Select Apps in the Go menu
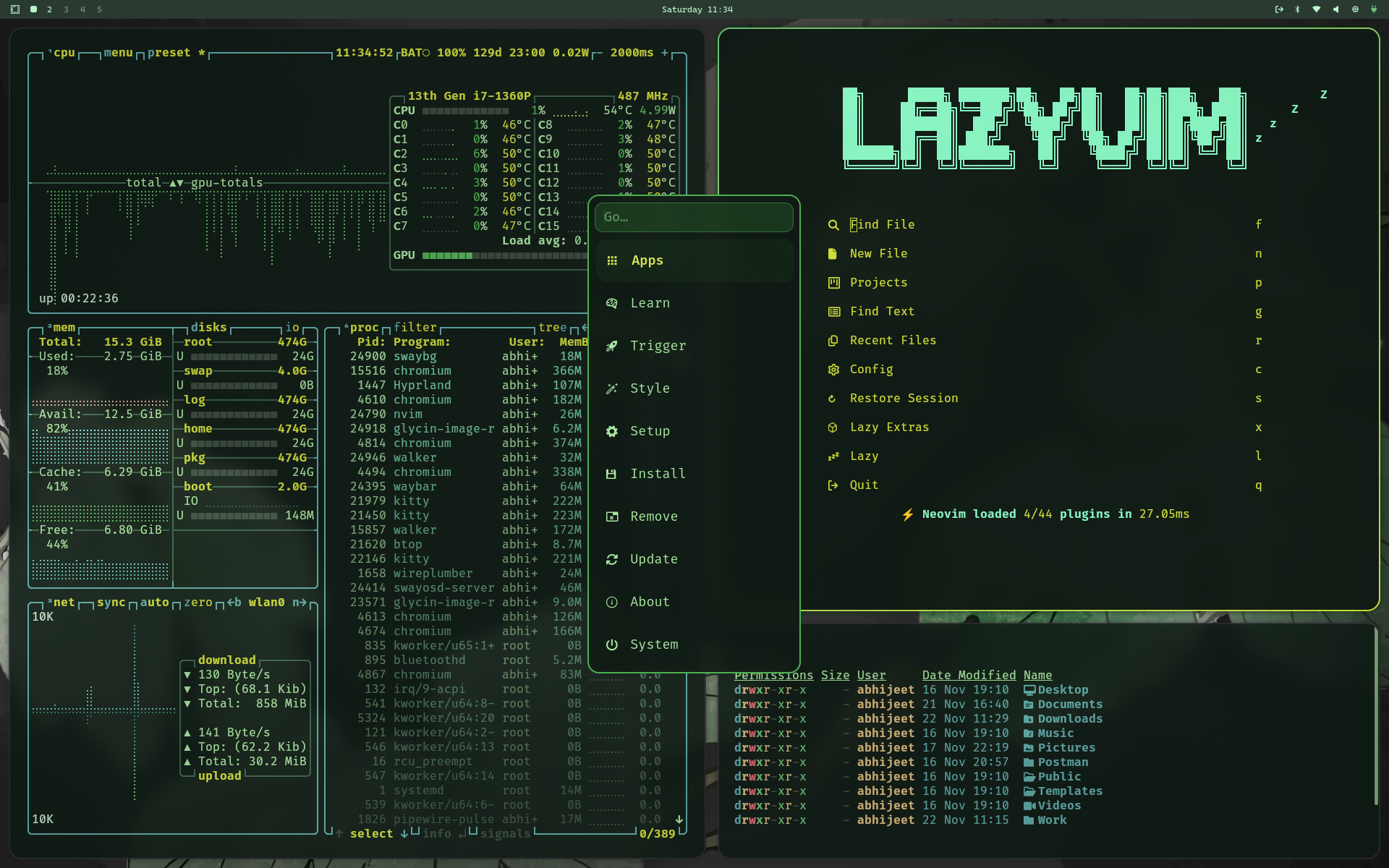The height and width of the screenshot is (868, 1389). tap(694, 260)
